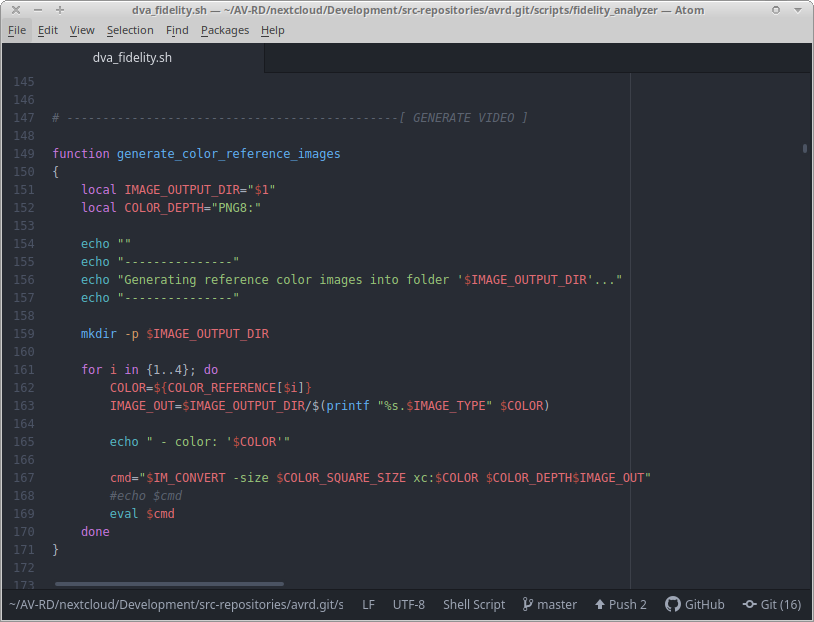Open the Git (16) changes panel

772,604
